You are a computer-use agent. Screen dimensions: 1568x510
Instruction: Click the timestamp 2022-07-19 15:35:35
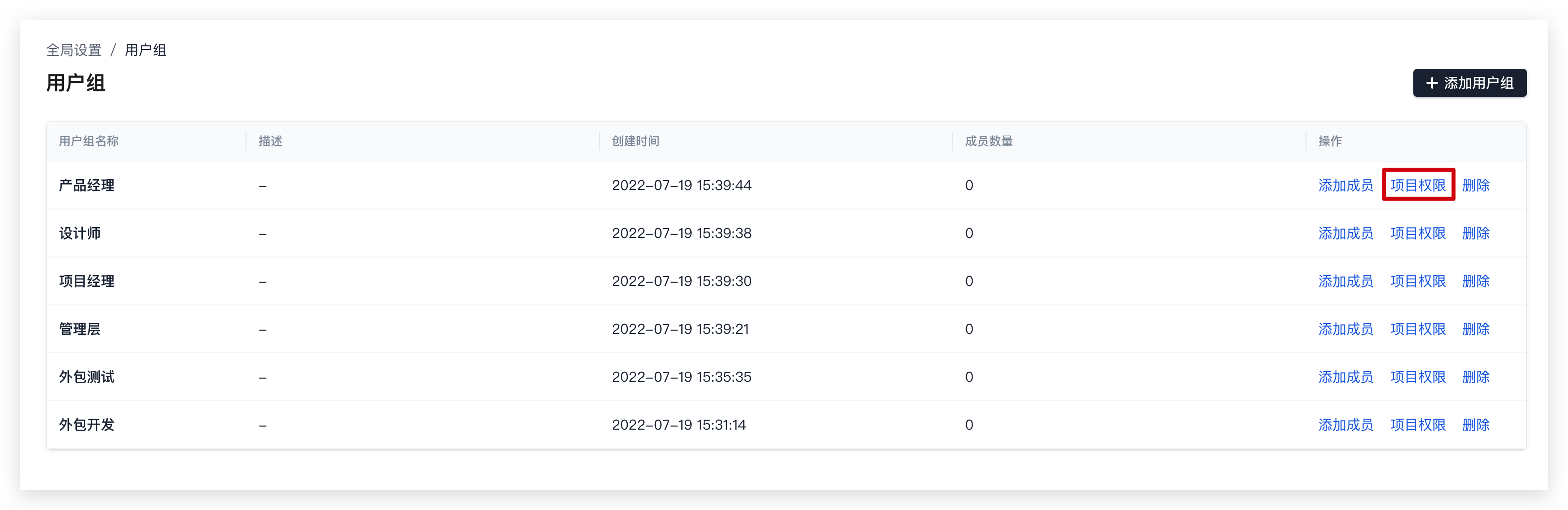682,377
